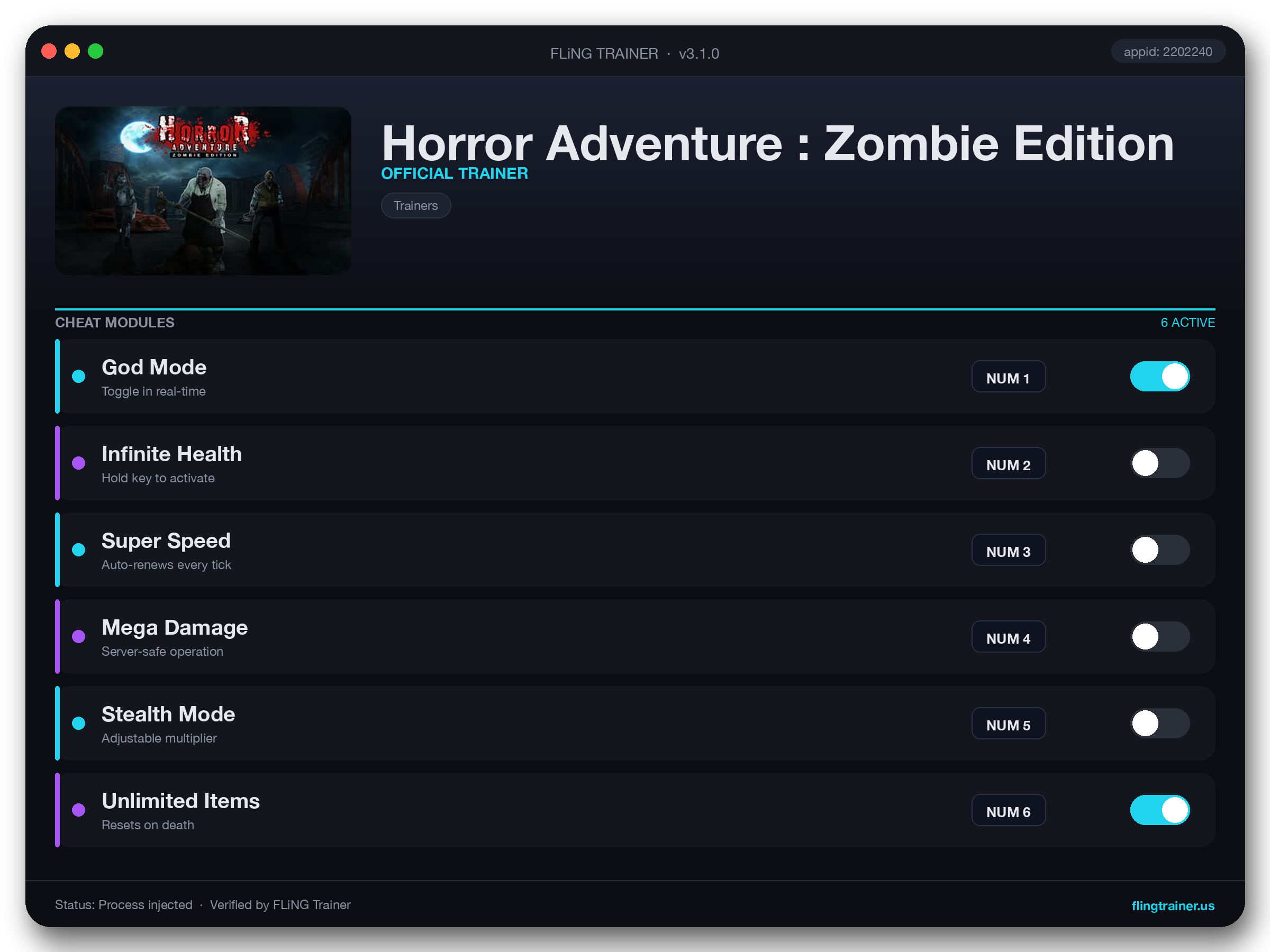Click the 'Auto-renews every tick' description
1270x952 pixels.
tap(167, 565)
